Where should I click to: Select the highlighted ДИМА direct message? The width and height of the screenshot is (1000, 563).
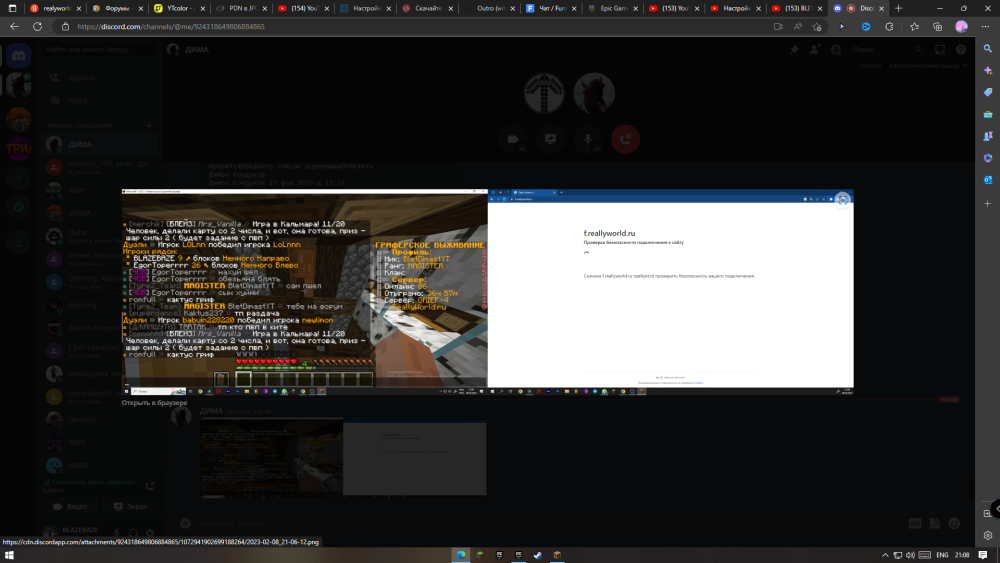[x=101, y=145]
